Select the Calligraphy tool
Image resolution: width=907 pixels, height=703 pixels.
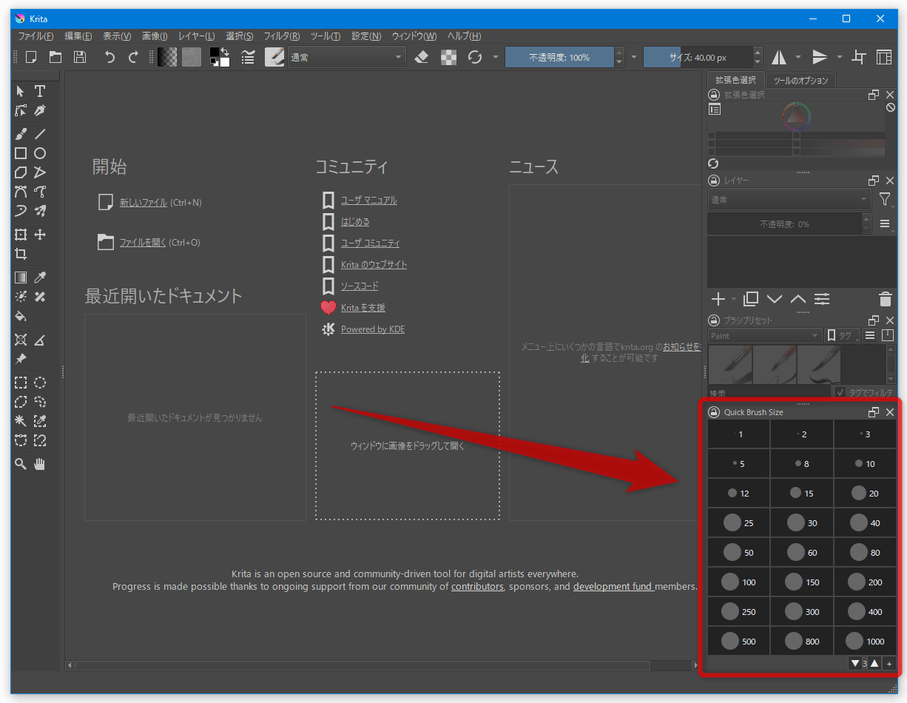pos(40,110)
